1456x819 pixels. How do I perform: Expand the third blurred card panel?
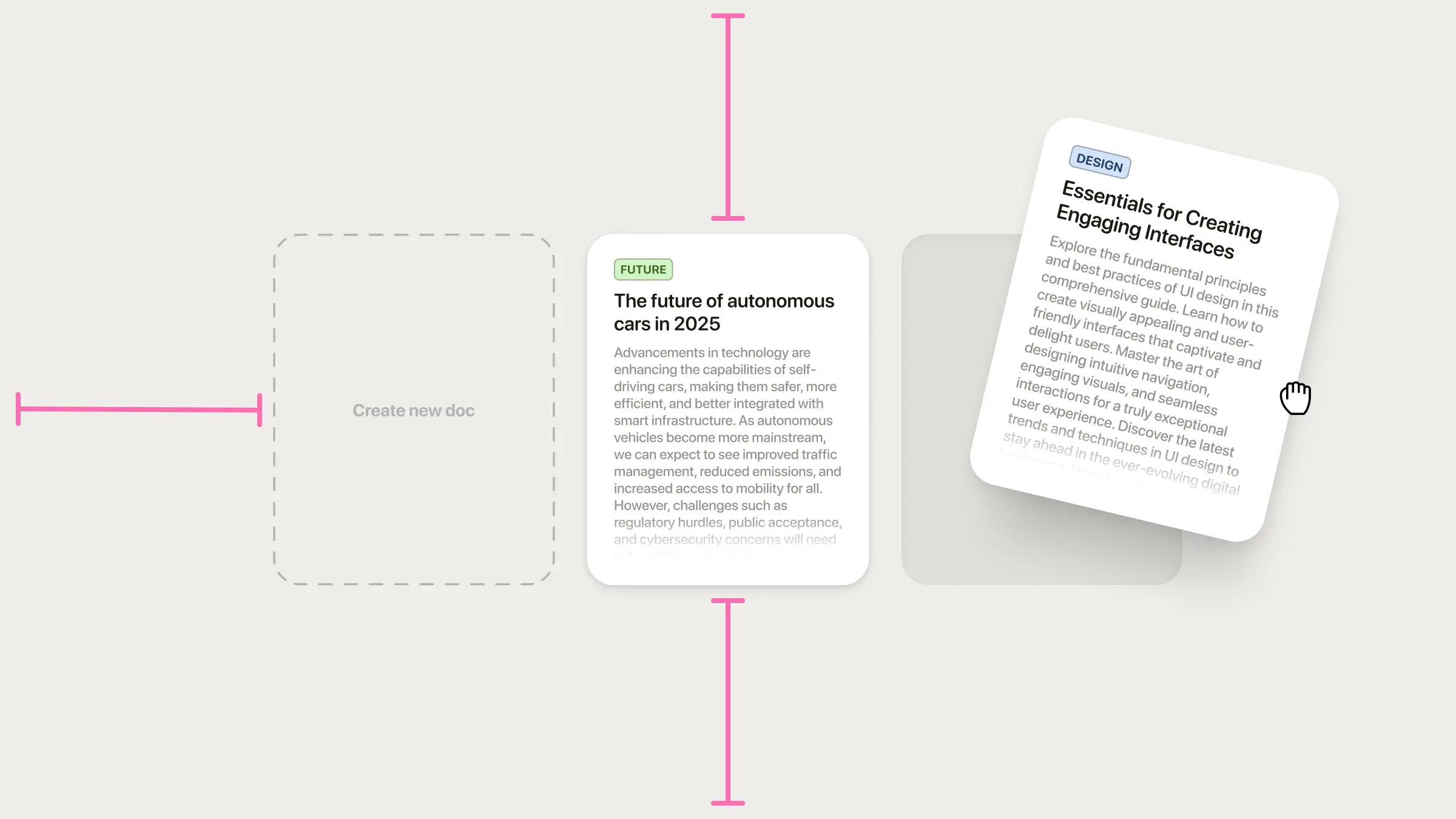(x=1041, y=409)
